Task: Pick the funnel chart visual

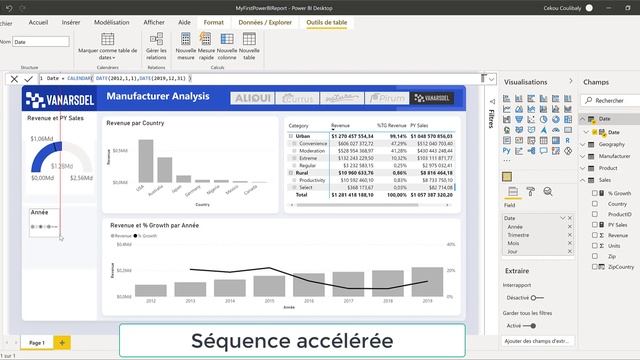Action: tap(519, 119)
